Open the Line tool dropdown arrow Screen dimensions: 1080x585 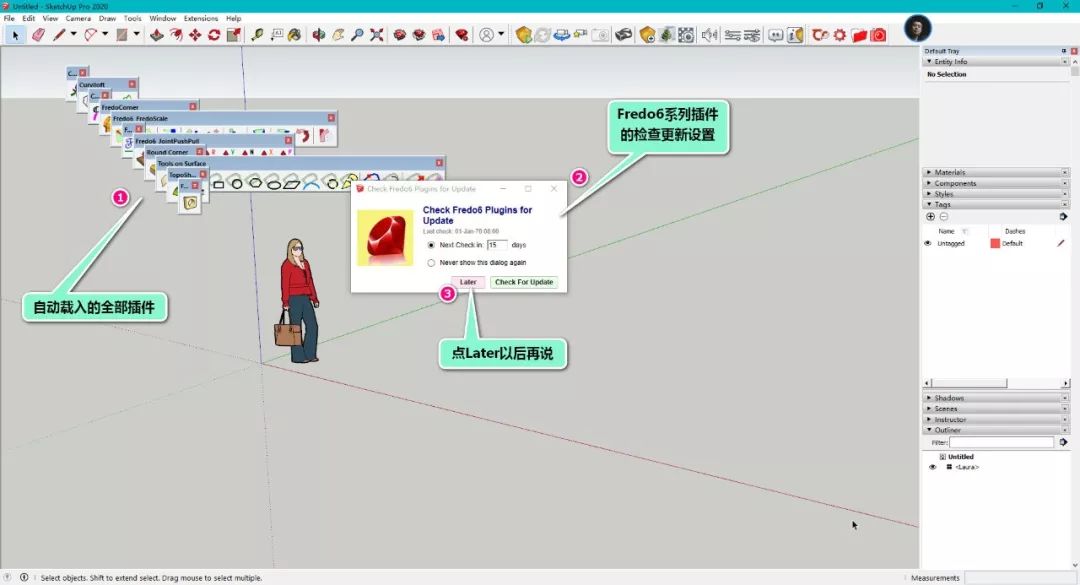click(x=73, y=34)
